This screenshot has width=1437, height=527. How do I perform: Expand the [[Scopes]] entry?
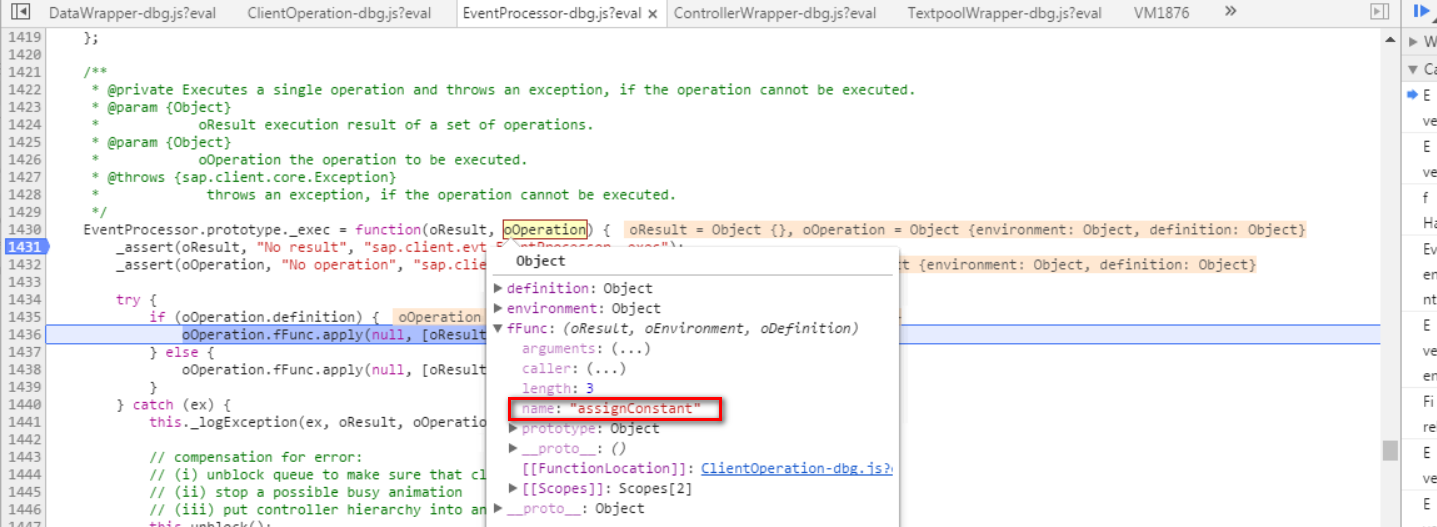[x=513, y=488]
